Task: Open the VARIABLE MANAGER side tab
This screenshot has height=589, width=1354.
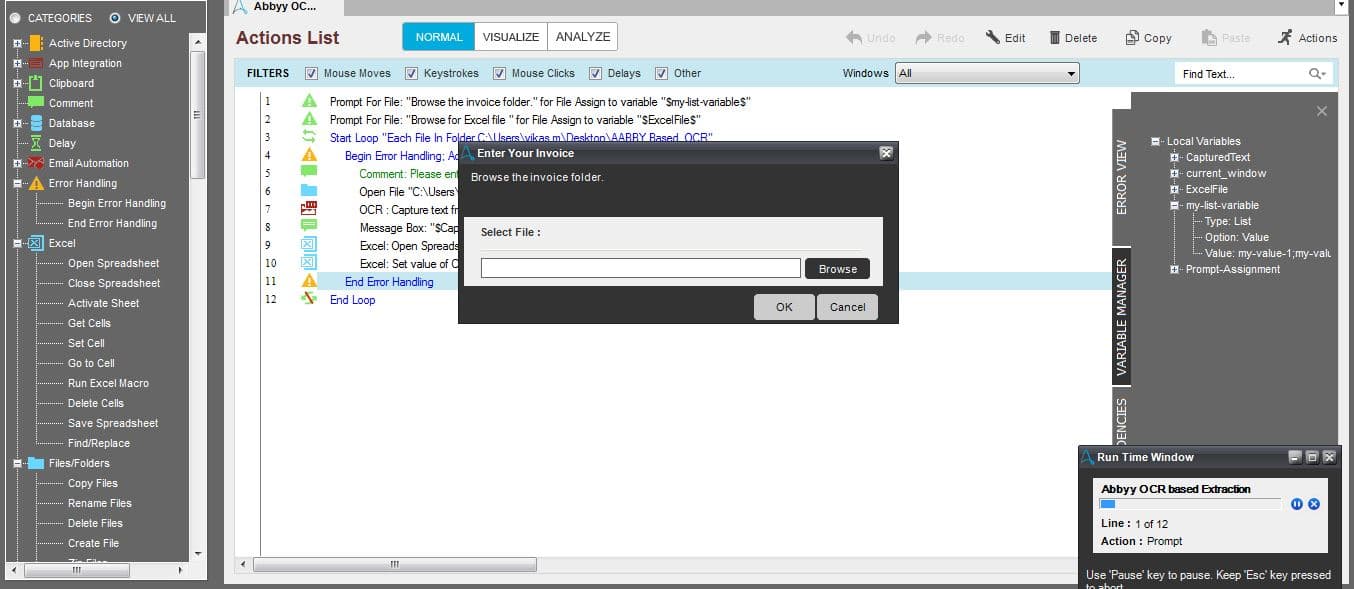Action: click(x=1121, y=316)
